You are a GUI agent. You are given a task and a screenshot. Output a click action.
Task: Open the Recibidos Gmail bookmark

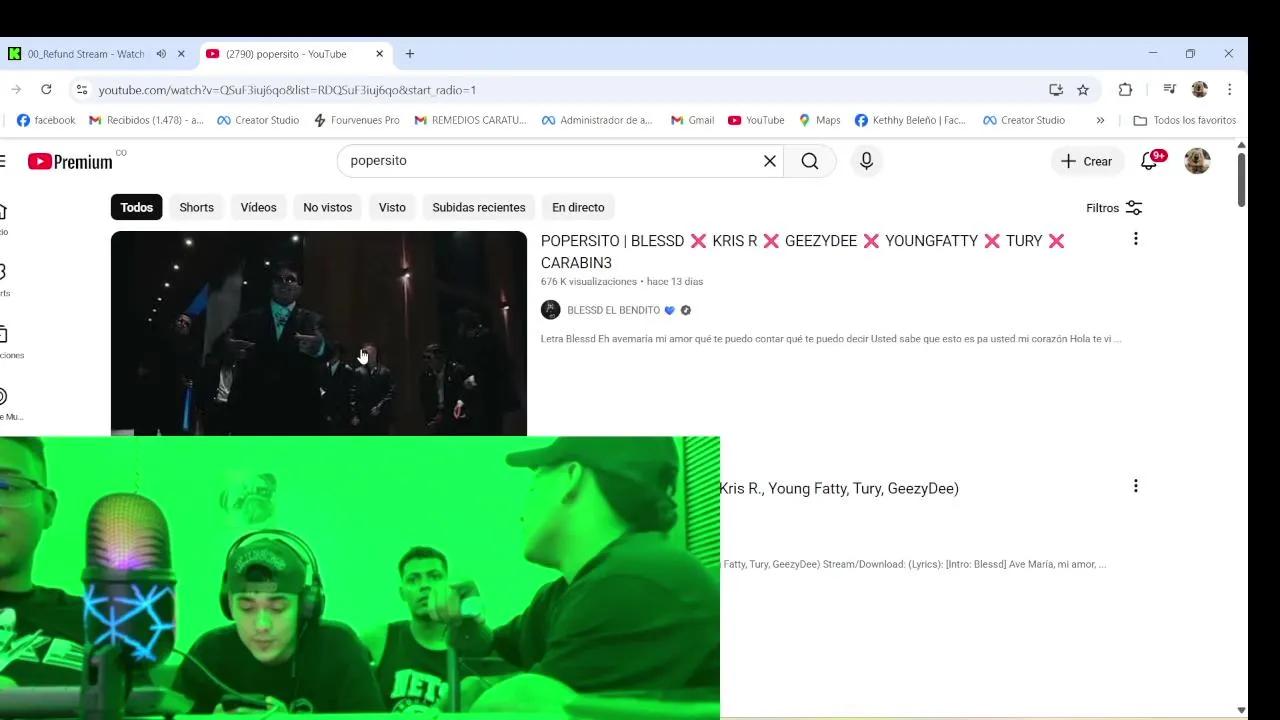pyautogui.click(x=146, y=120)
